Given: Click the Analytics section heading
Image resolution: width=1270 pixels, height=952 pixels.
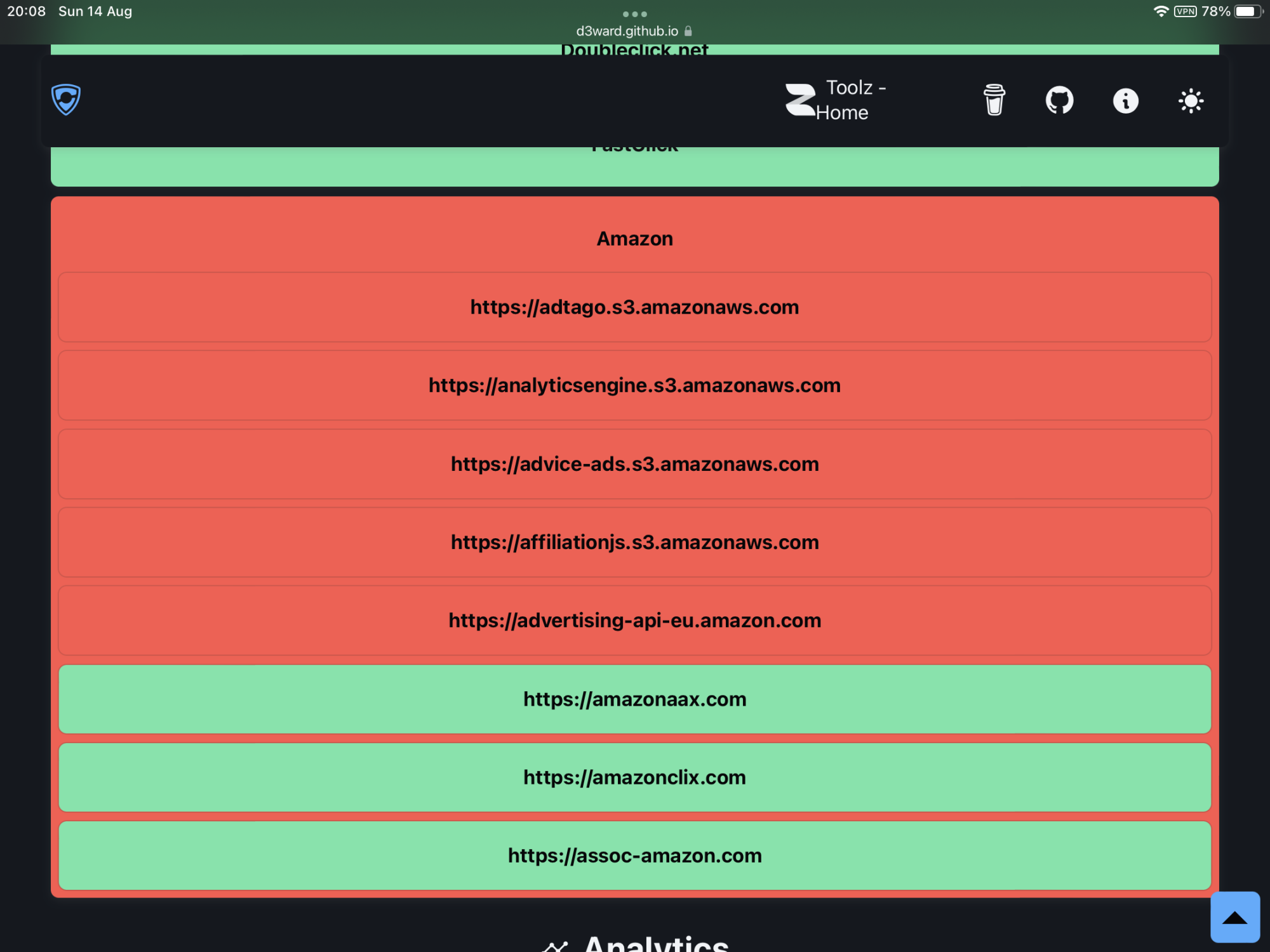Looking at the screenshot, I should pyautogui.click(x=655, y=942).
